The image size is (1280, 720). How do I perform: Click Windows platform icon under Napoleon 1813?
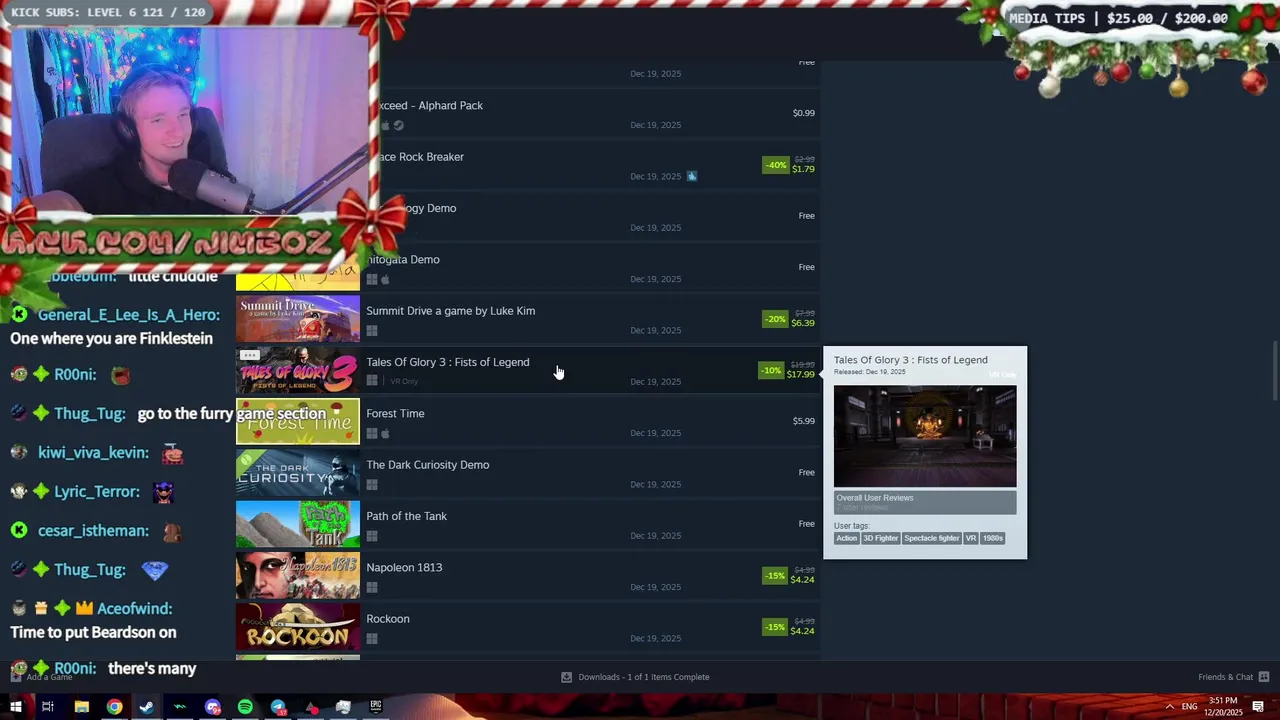[x=372, y=588]
